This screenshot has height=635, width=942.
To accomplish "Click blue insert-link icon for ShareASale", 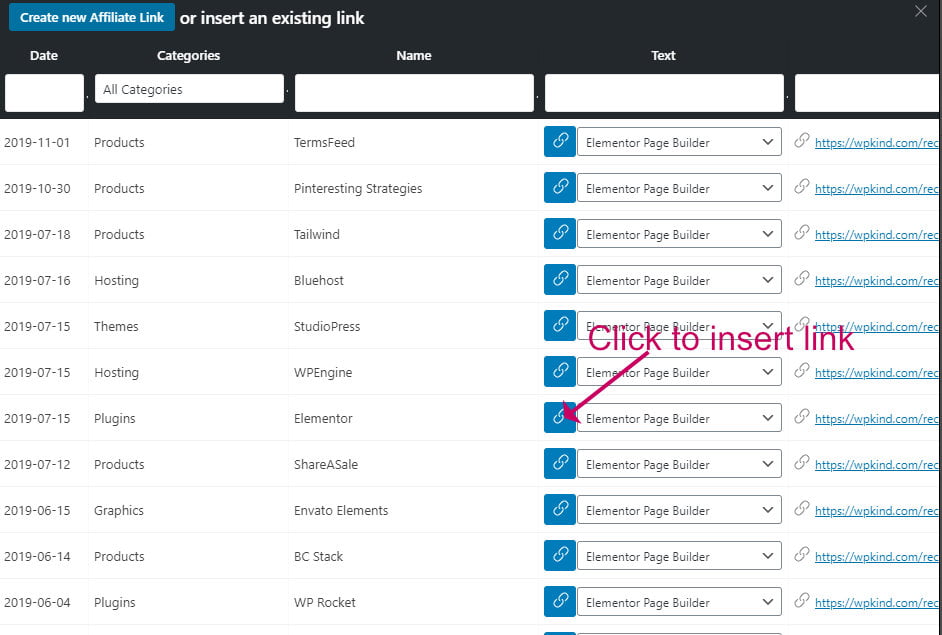I will (560, 464).
